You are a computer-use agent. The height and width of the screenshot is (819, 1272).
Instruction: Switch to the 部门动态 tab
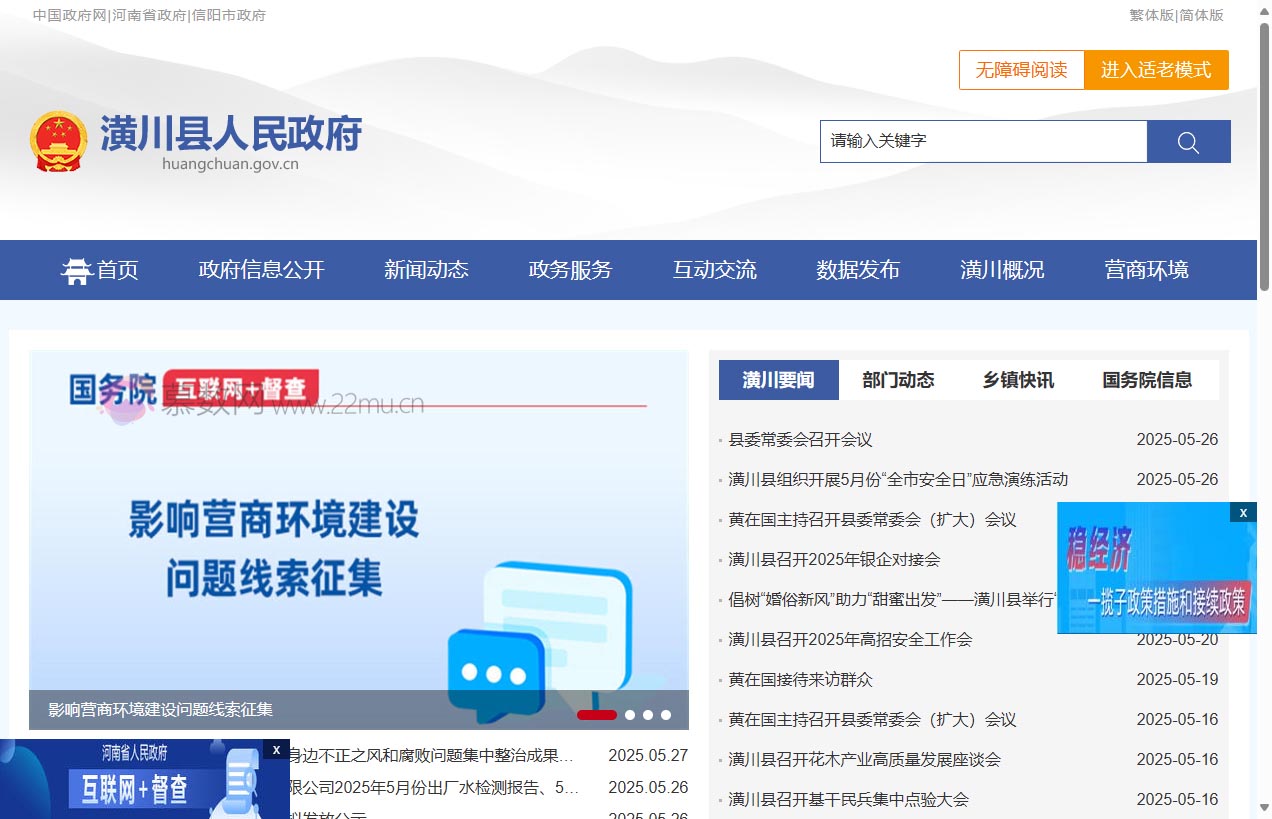tap(898, 380)
